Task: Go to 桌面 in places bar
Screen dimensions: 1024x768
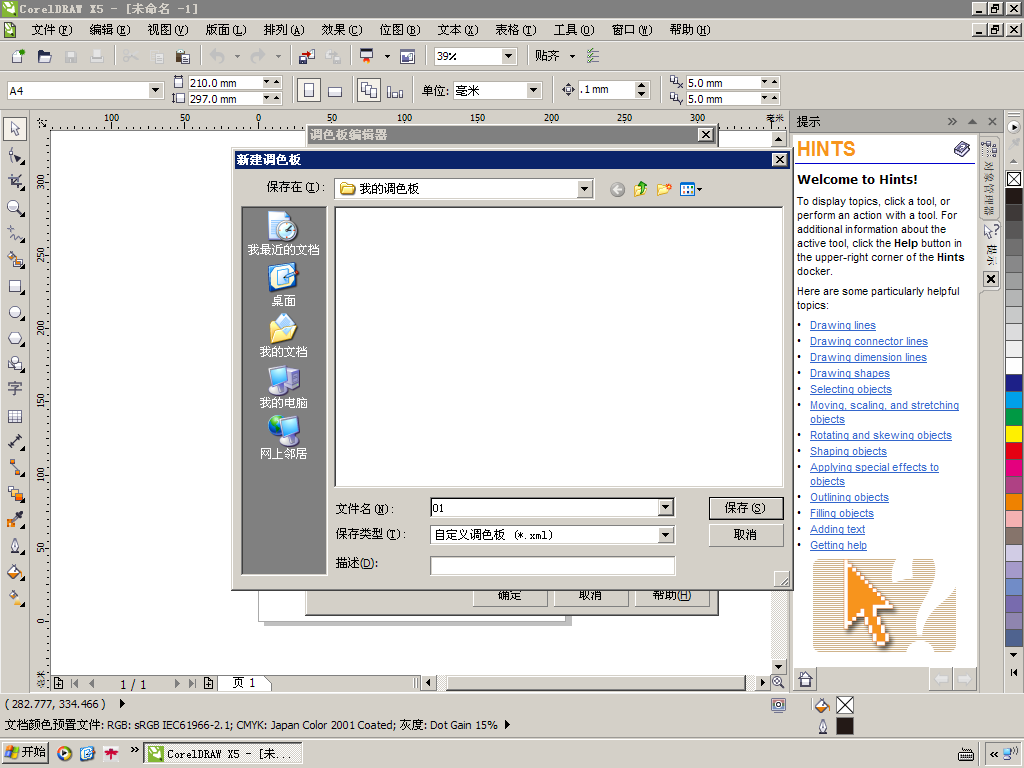Action: pos(283,285)
